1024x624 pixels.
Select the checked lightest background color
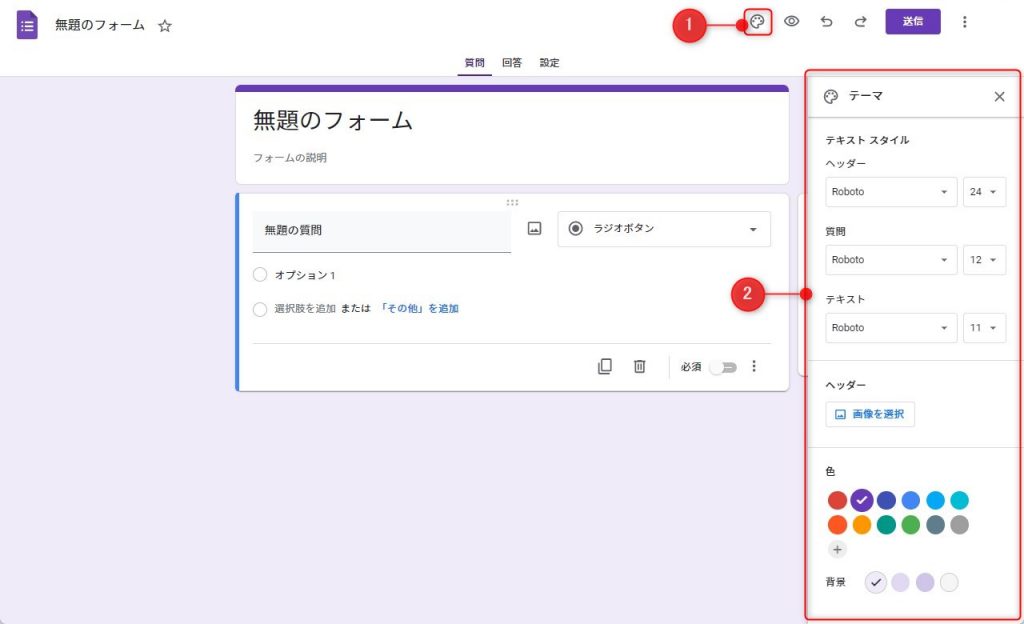point(876,582)
